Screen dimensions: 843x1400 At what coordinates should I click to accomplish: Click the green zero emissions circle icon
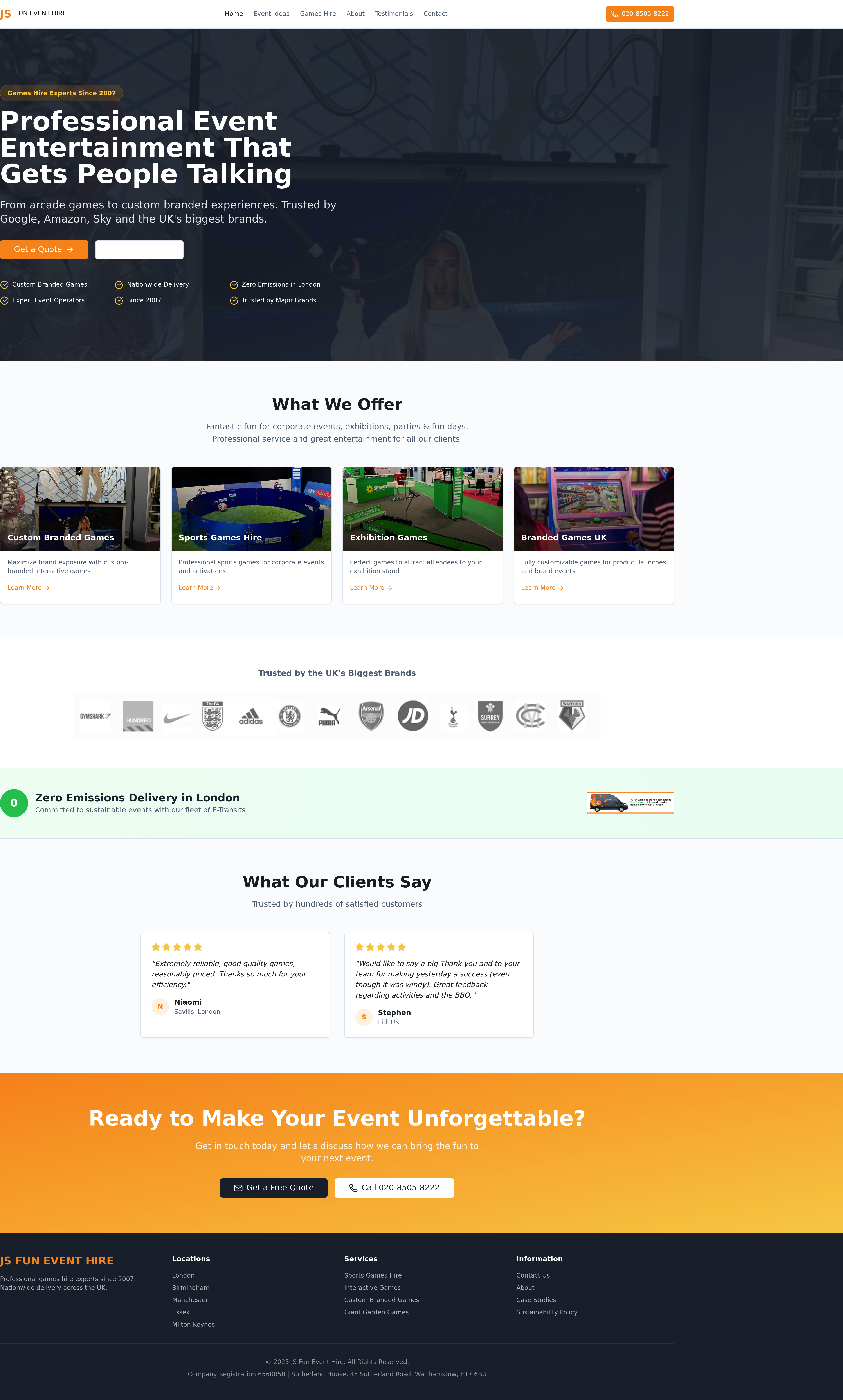pos(14,803)
